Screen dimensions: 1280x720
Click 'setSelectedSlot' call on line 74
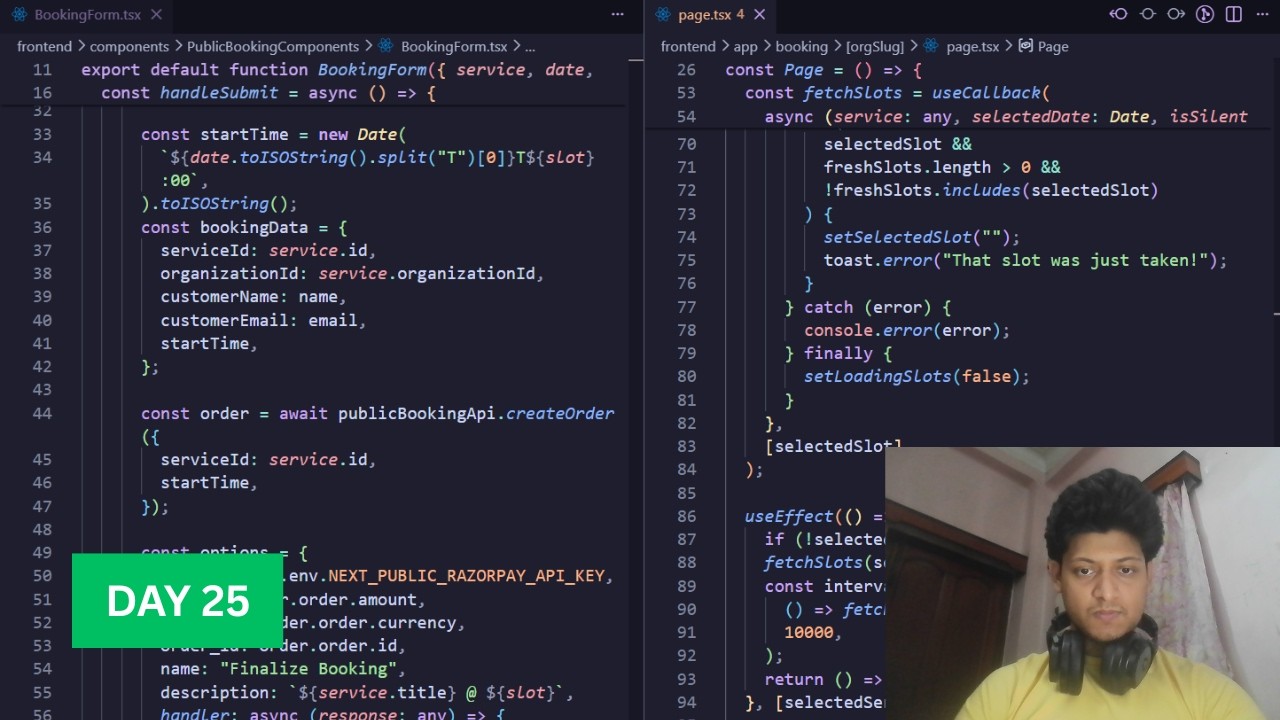pyautogui.click(x=897, y=237)
